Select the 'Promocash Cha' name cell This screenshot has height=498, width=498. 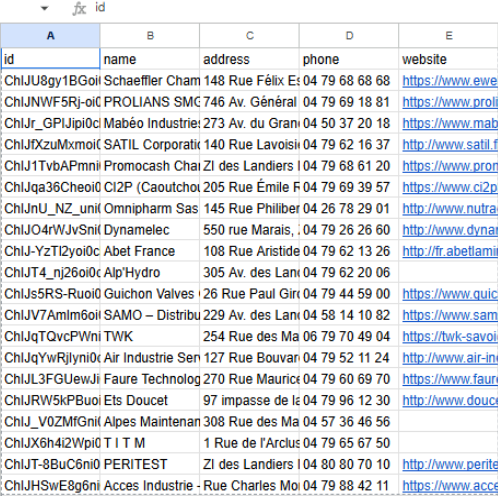click(150, 166)
